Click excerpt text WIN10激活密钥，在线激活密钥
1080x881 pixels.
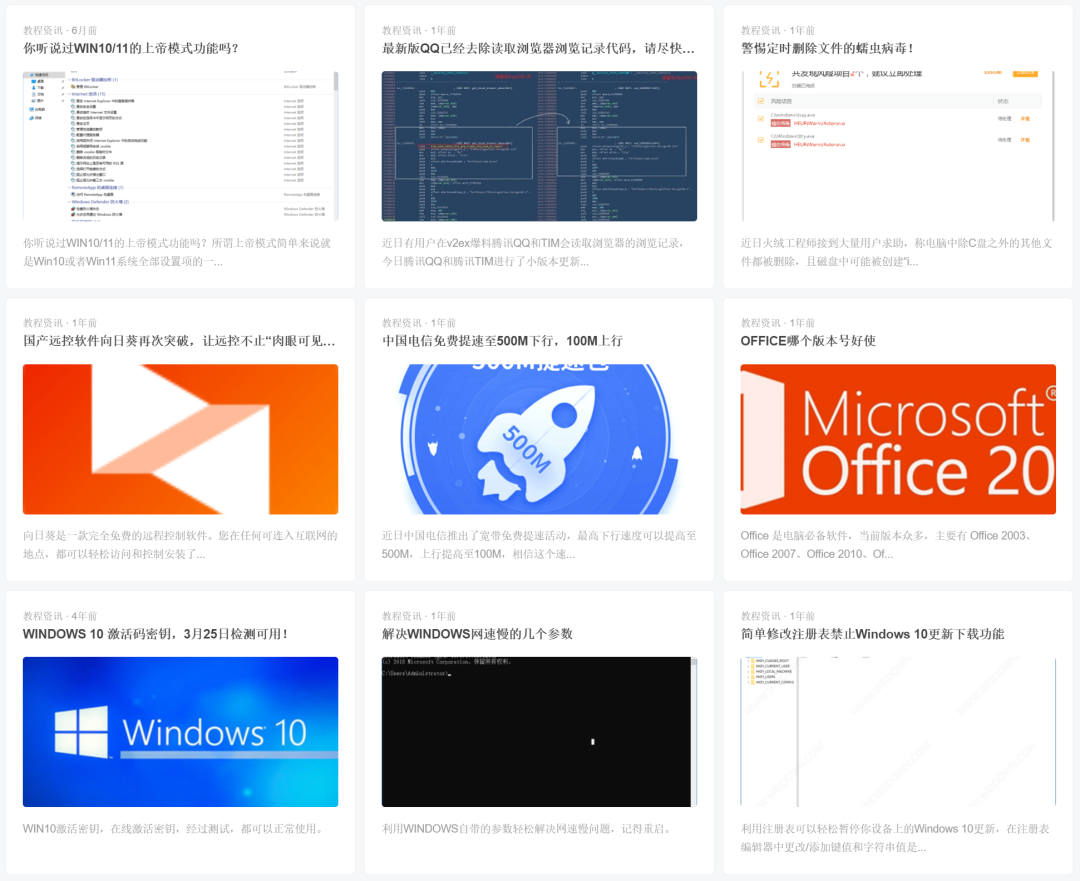coord(173,829)
